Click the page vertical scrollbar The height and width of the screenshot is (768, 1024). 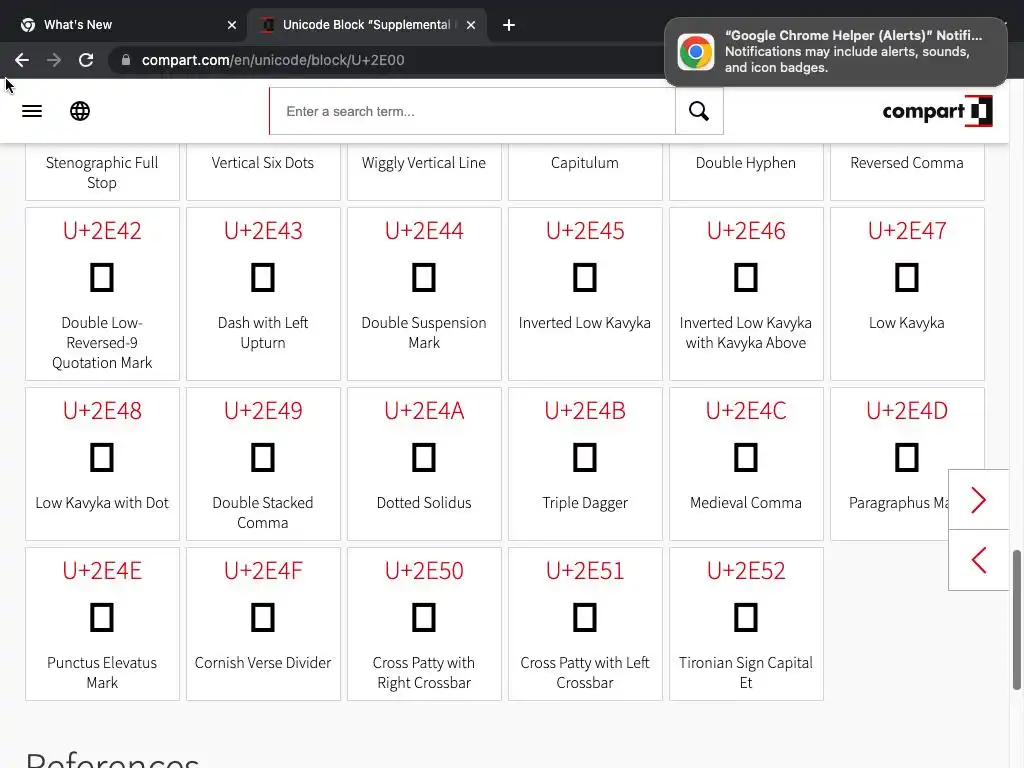(1016, 620)
